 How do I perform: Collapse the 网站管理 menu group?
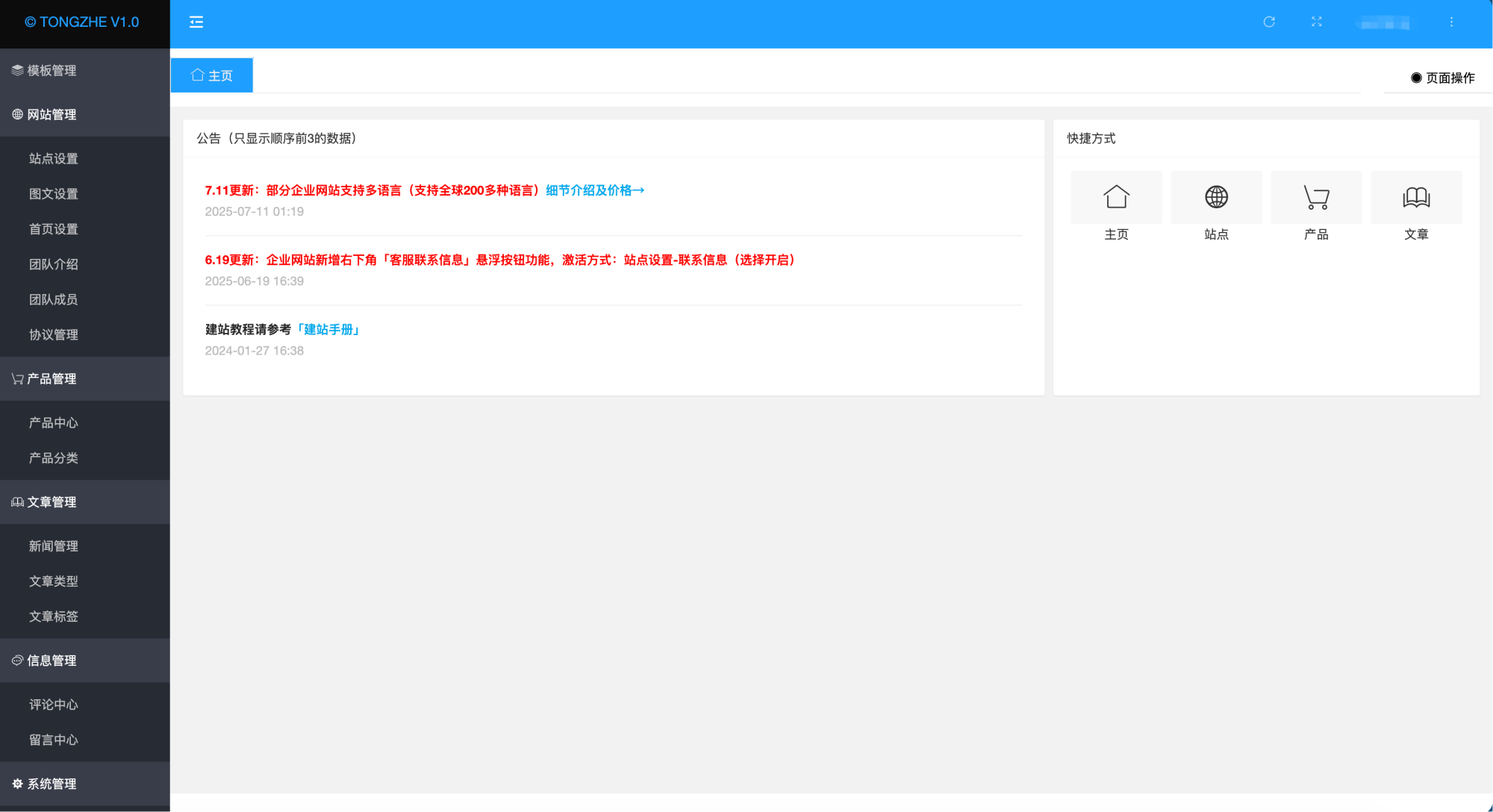click(85, 114)
